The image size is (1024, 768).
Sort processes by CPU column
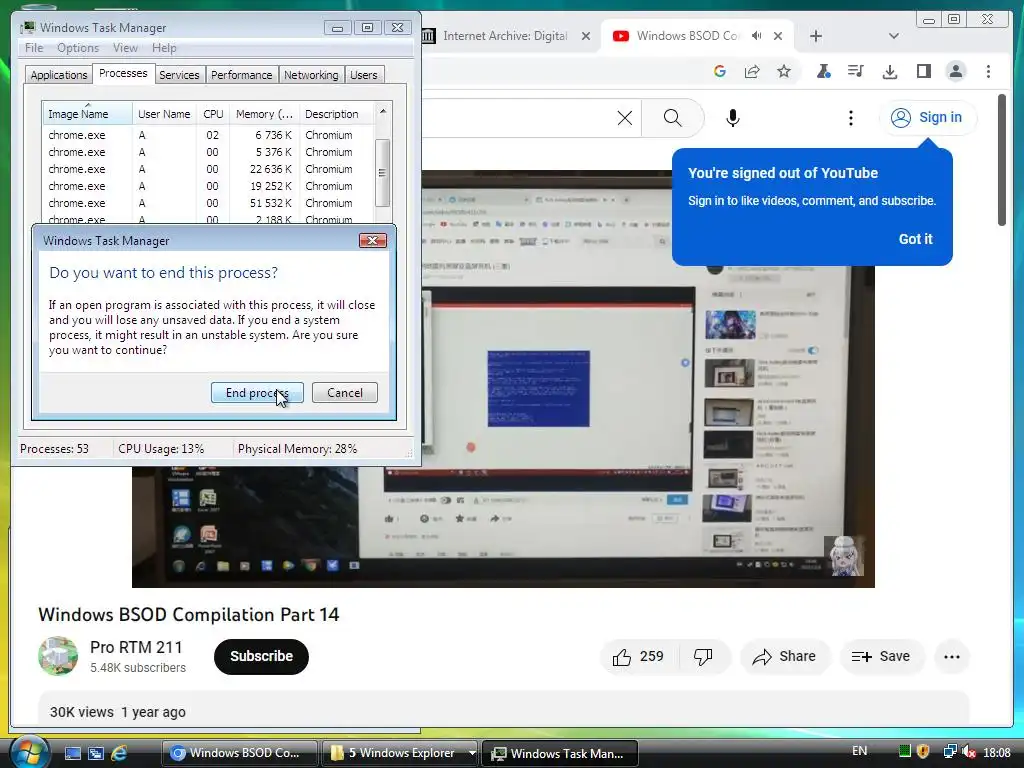(x=213, y=114)
